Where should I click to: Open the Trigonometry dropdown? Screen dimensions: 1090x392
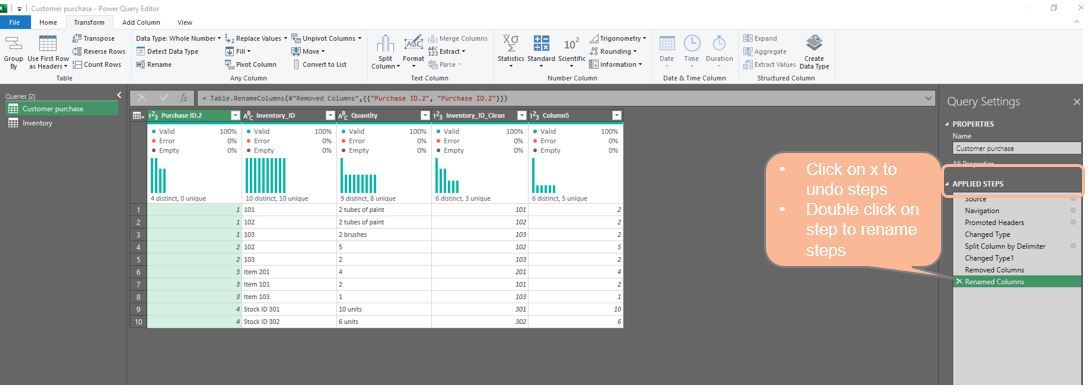click(x=617, y=38)
